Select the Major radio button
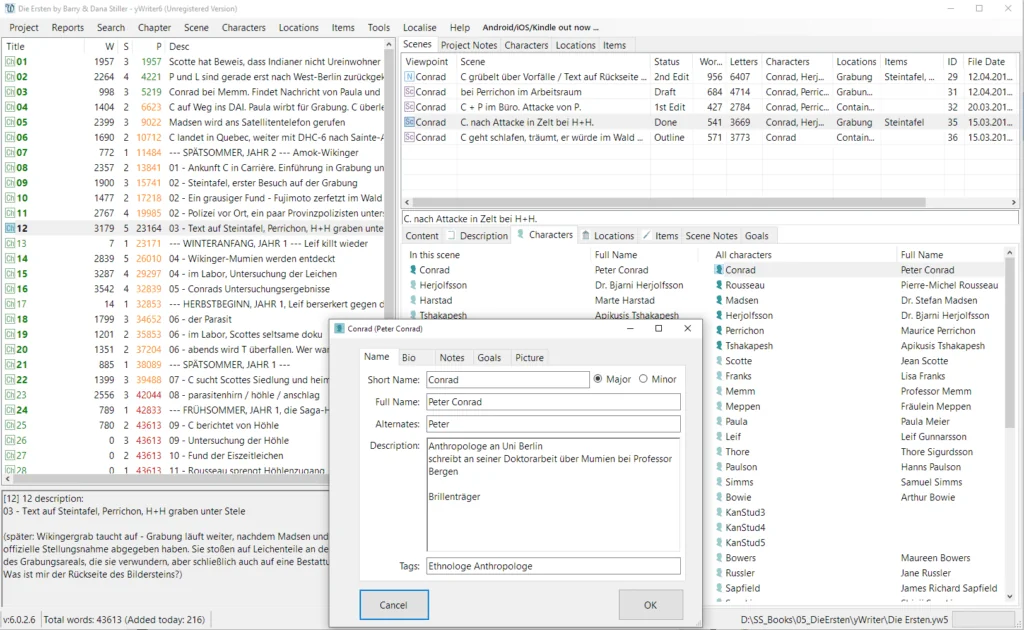This screenshot has width=1024, height=630. [599, 379]
